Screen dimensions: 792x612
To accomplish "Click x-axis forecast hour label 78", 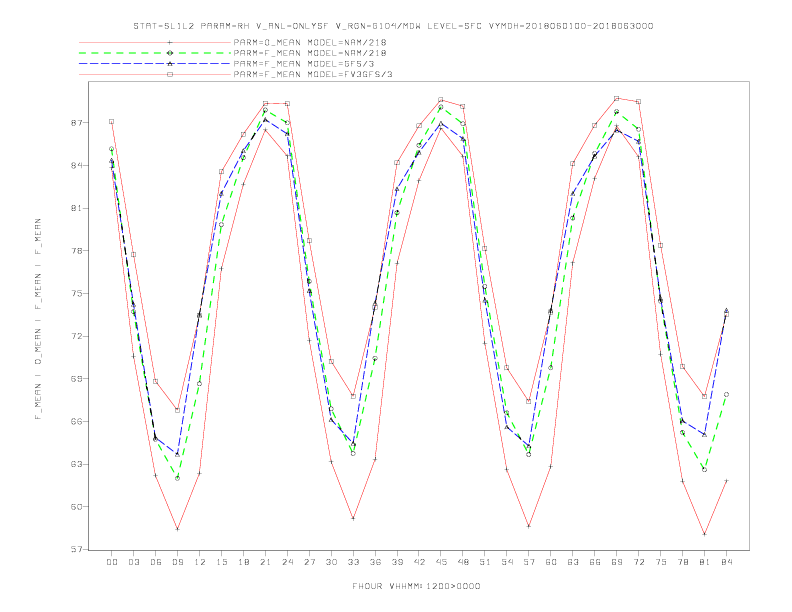I will (682, 562).
